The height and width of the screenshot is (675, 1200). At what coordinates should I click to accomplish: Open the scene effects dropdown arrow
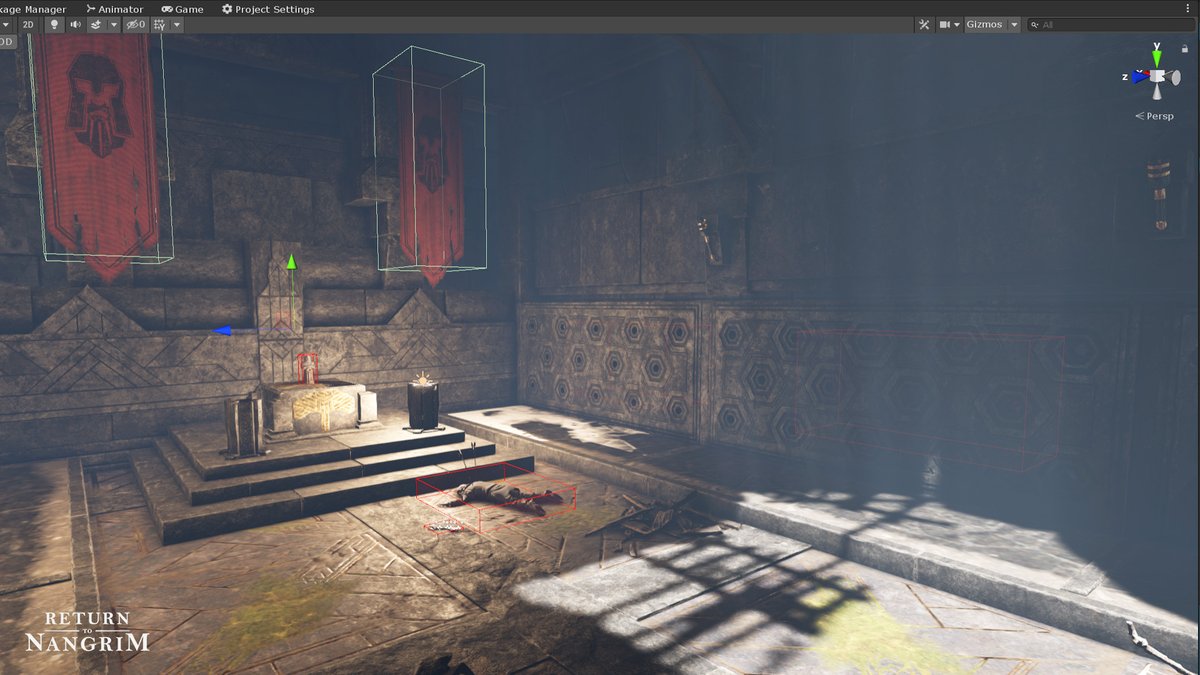(112, 24)
